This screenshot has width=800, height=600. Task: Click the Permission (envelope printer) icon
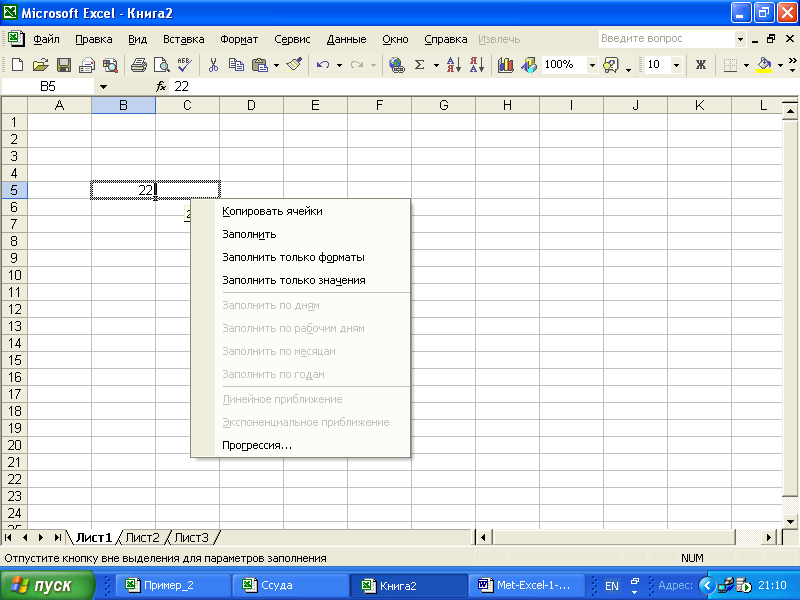pos(87,65)
